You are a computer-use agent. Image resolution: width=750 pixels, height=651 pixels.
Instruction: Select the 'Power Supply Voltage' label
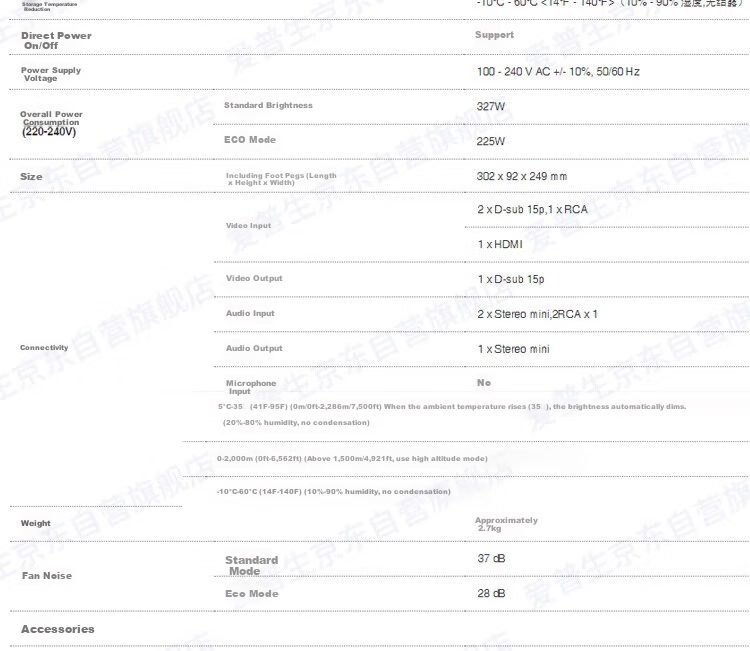click(51, 74)
